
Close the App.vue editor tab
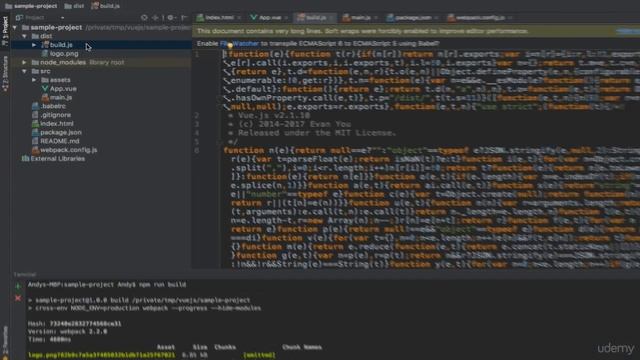click(286, 18)
